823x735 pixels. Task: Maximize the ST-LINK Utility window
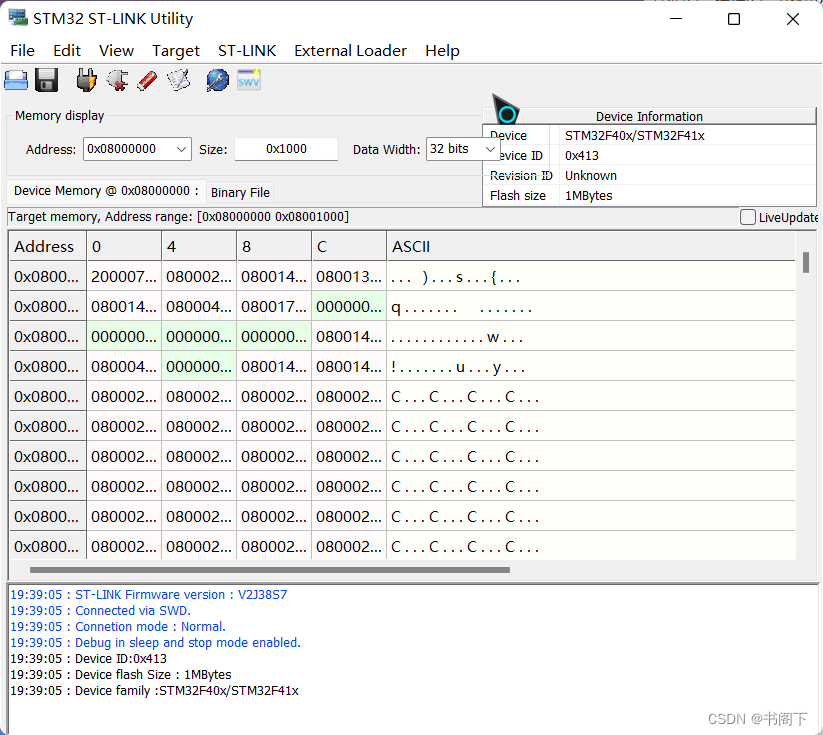point(734,19)
